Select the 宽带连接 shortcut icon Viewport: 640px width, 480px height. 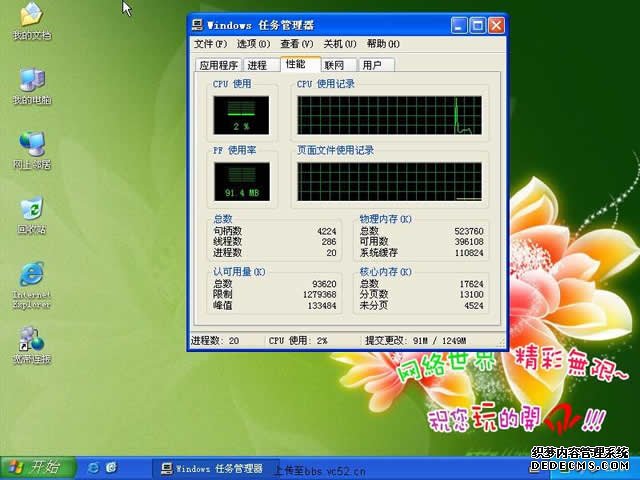coord(32,345)
